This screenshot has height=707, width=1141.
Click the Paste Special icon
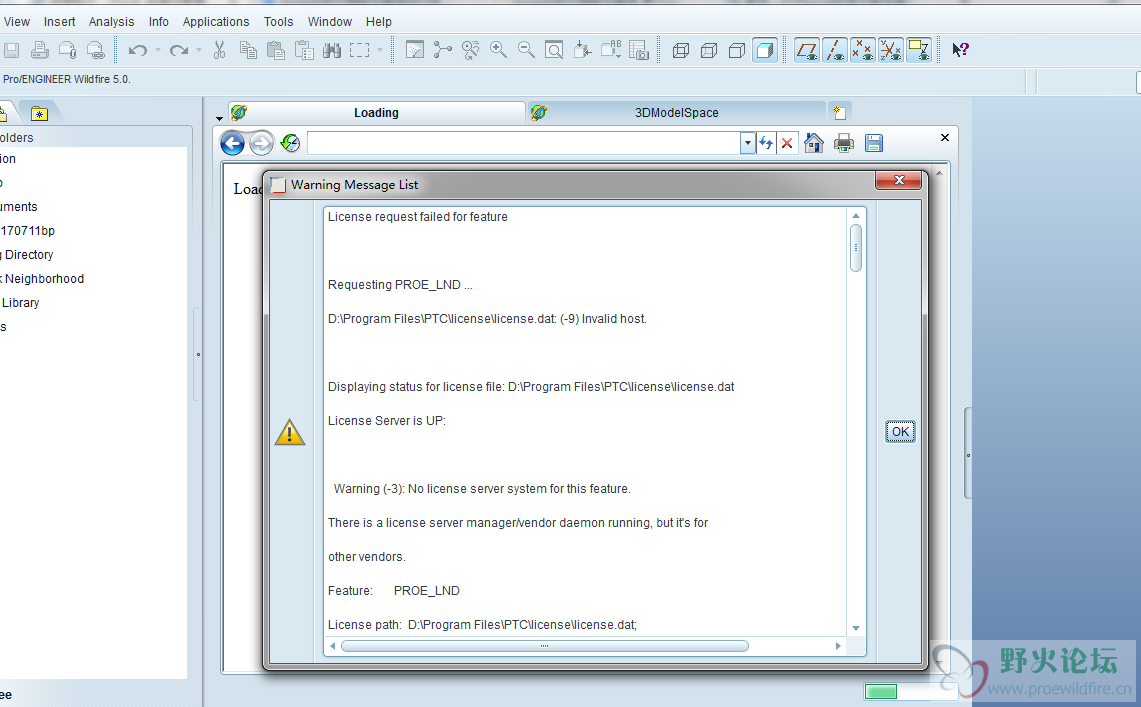(x=304, y=50)
